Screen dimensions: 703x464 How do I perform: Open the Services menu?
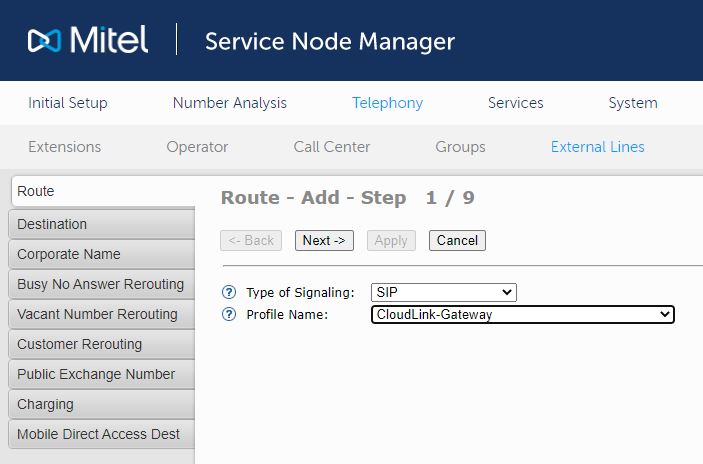[515, 103]
